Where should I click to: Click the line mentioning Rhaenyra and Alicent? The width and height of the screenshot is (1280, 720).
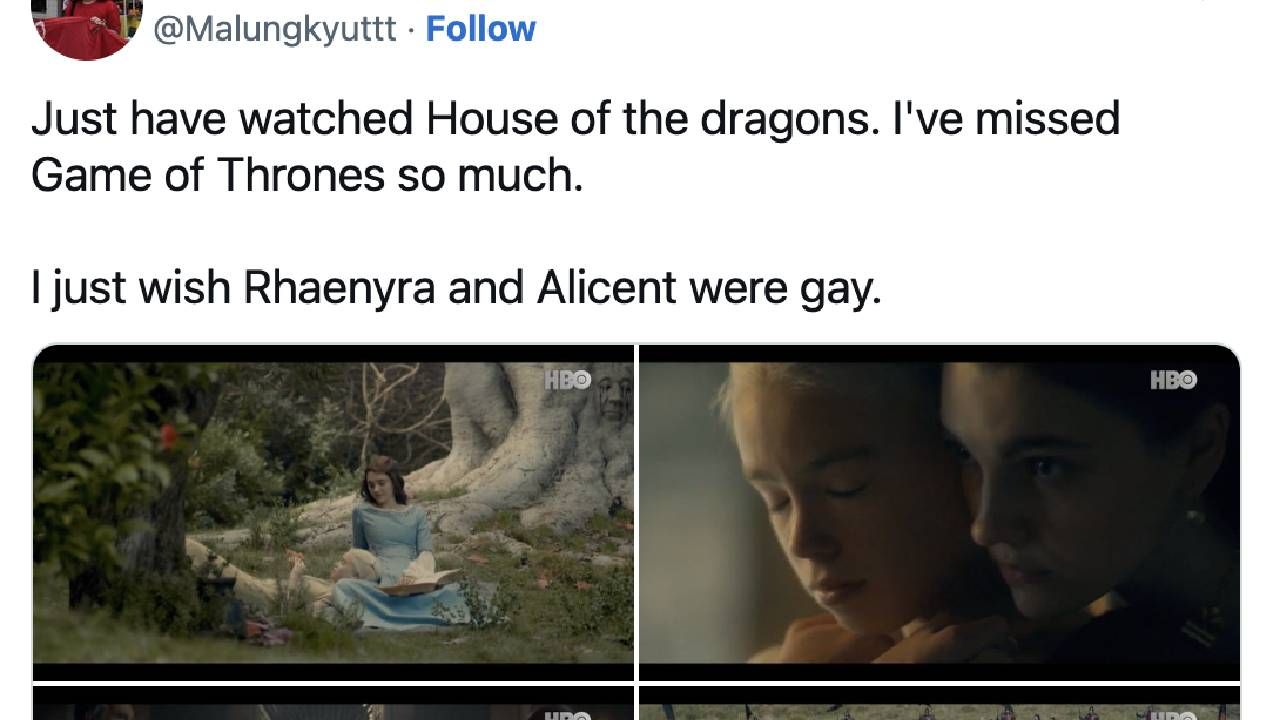(x=457, y=290)
